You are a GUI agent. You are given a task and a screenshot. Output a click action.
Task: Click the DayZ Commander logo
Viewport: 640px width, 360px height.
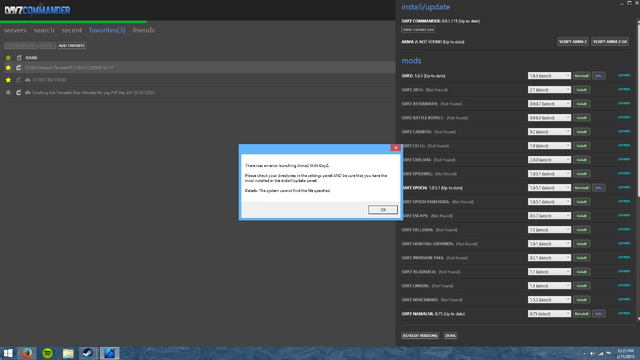(x=37, y=10)
